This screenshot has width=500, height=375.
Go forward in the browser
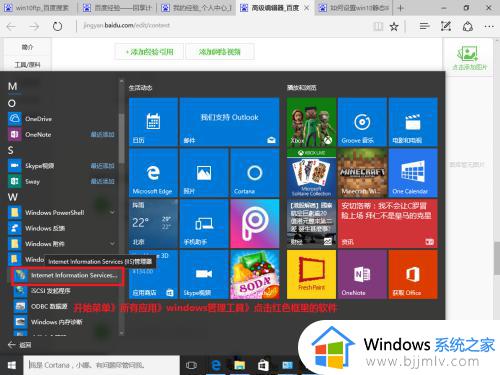tap(34, 26)
